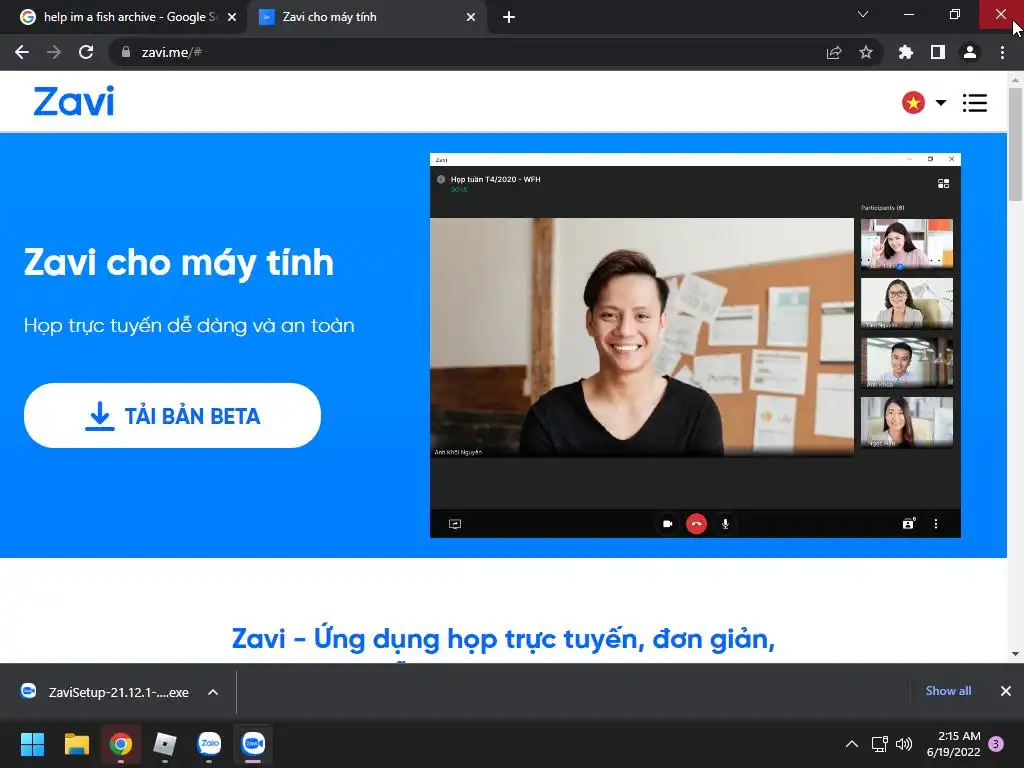
Task: Go back to the previous page
Action: pyautogui.click(x=22, y=52)
